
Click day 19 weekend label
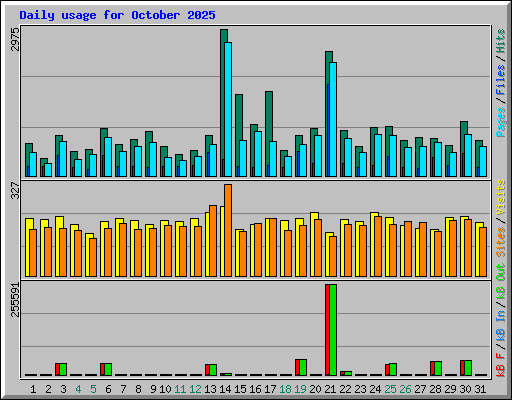click(x=300, y=389)
